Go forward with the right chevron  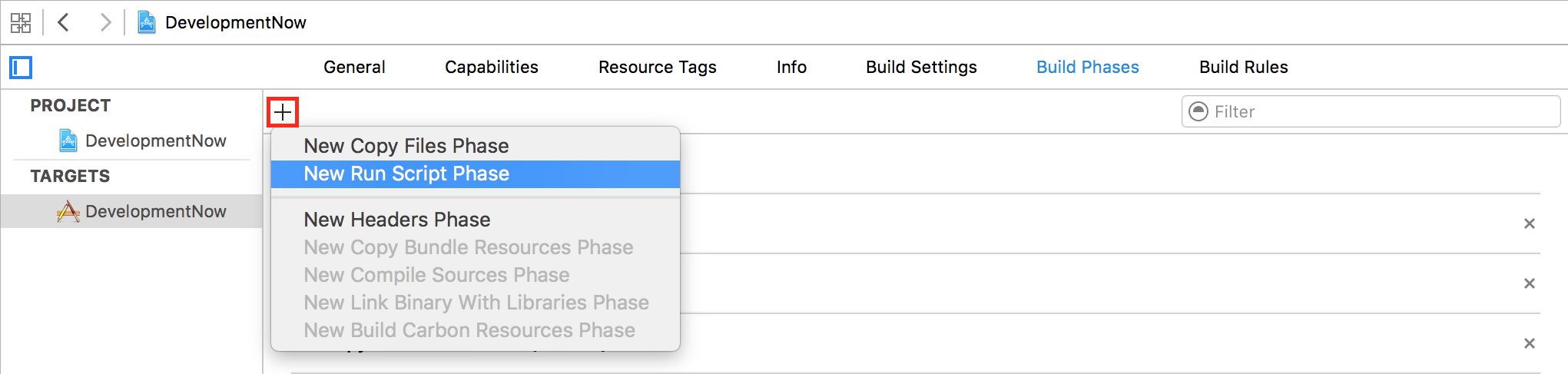[105, 23]
